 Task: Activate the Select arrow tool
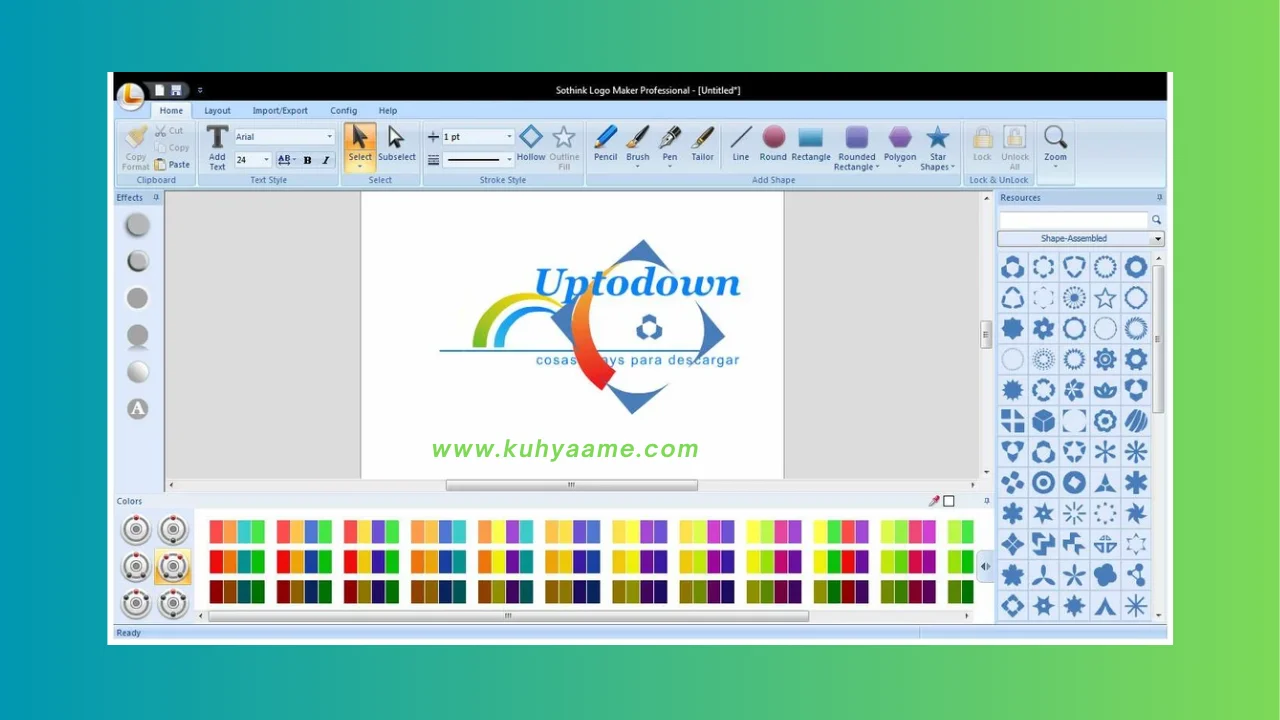click(x=360, y=146)
